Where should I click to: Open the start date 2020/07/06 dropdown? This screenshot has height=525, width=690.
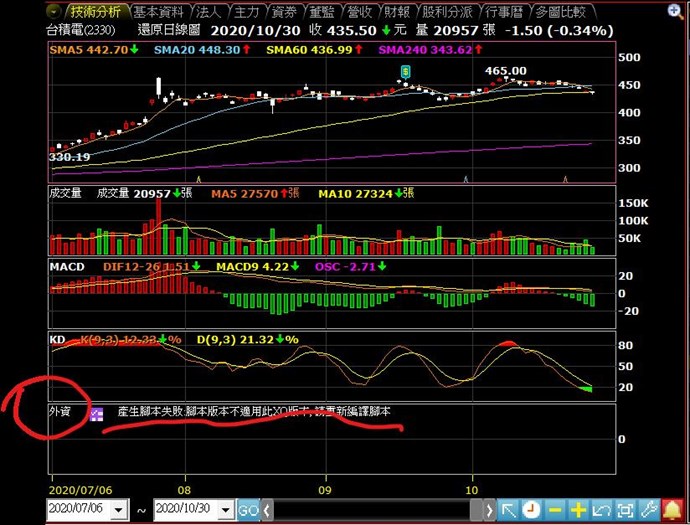click(x=120, y=510)
